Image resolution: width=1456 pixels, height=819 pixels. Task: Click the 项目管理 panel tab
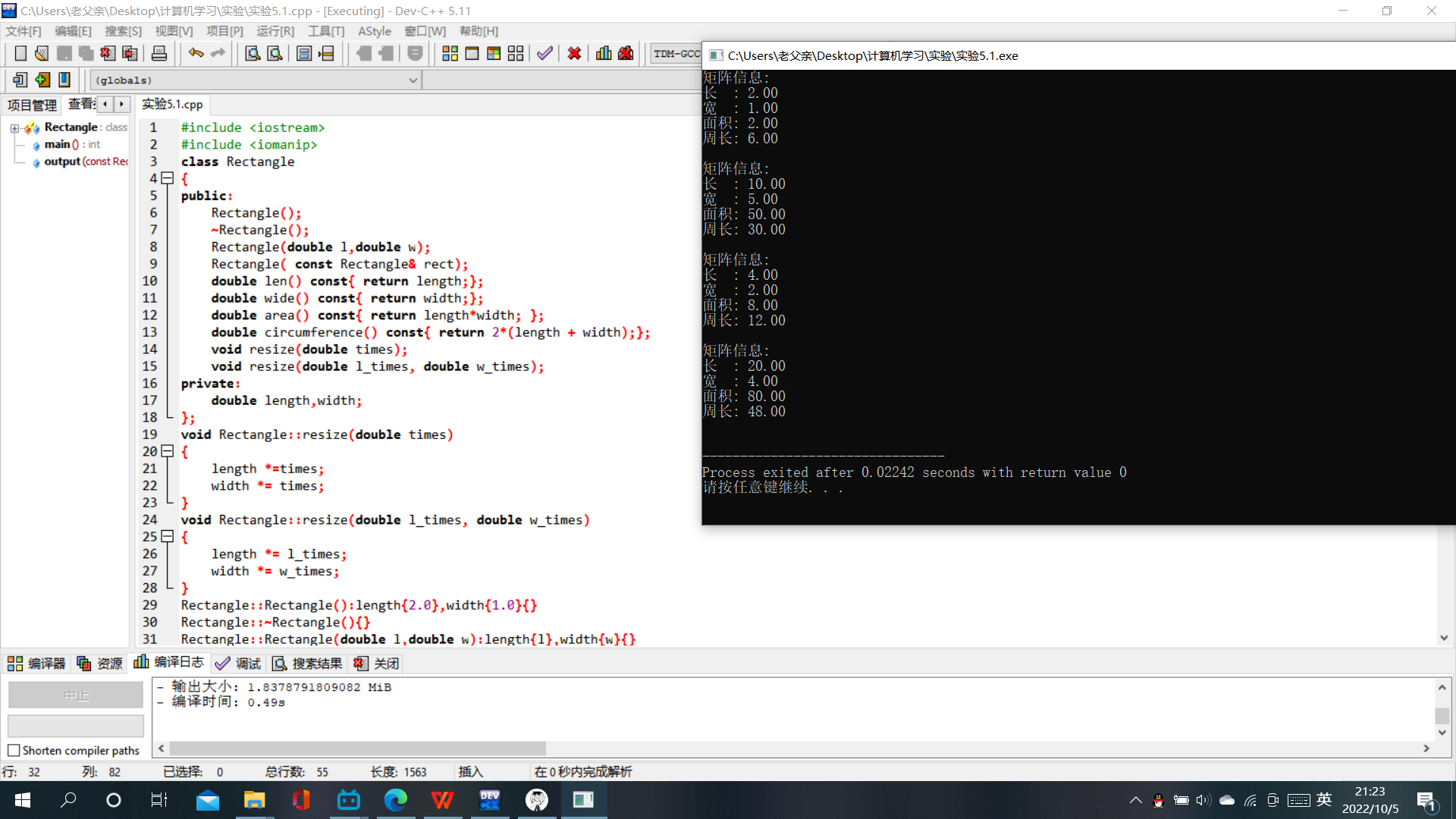point(32,105)
